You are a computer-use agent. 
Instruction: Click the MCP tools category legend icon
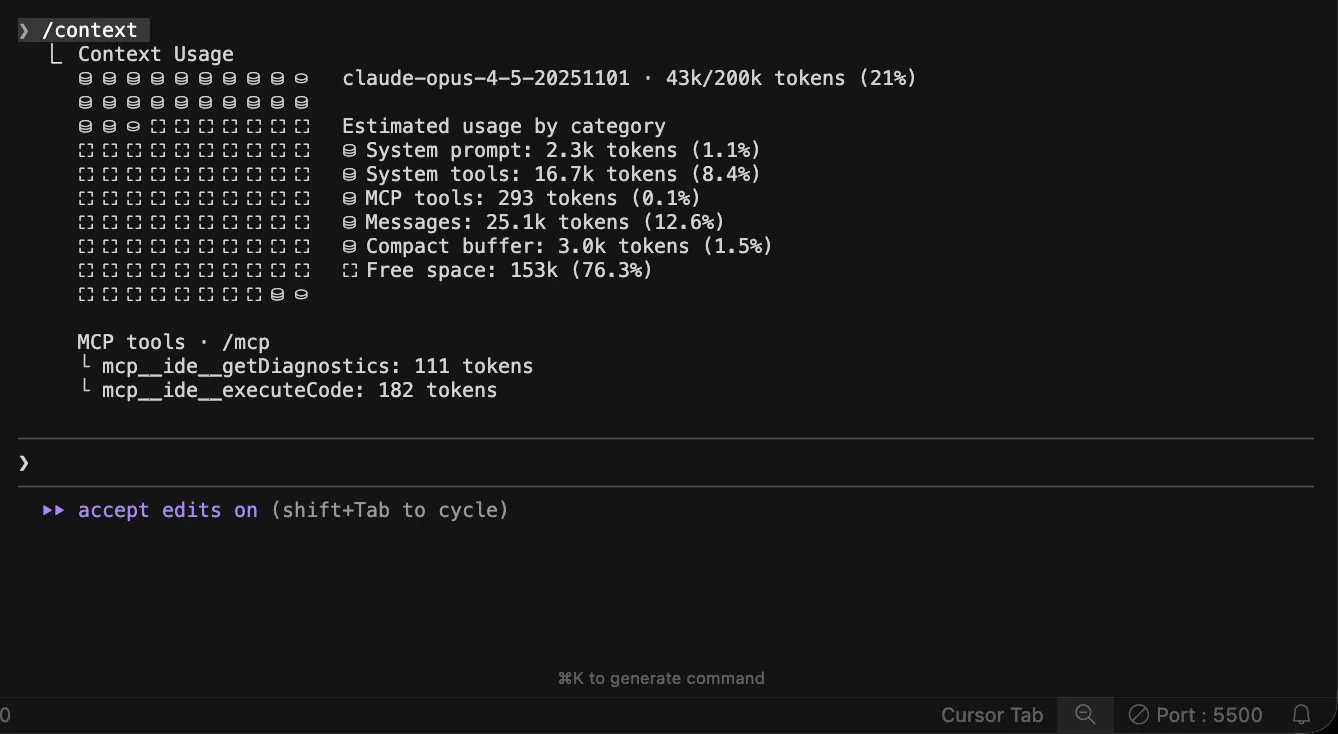(x=349, y=198)
